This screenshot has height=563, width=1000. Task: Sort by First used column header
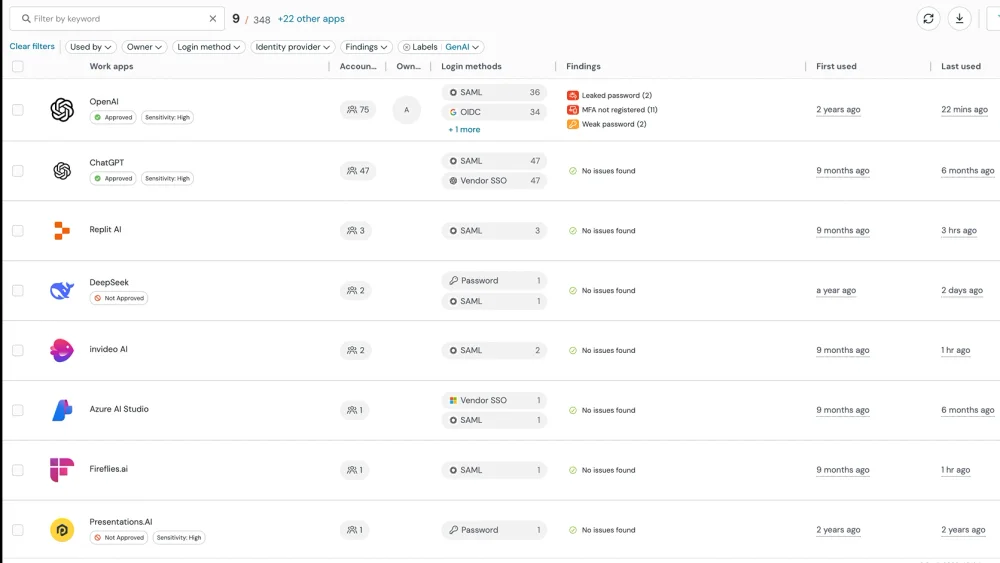click(x=836, y=66)
